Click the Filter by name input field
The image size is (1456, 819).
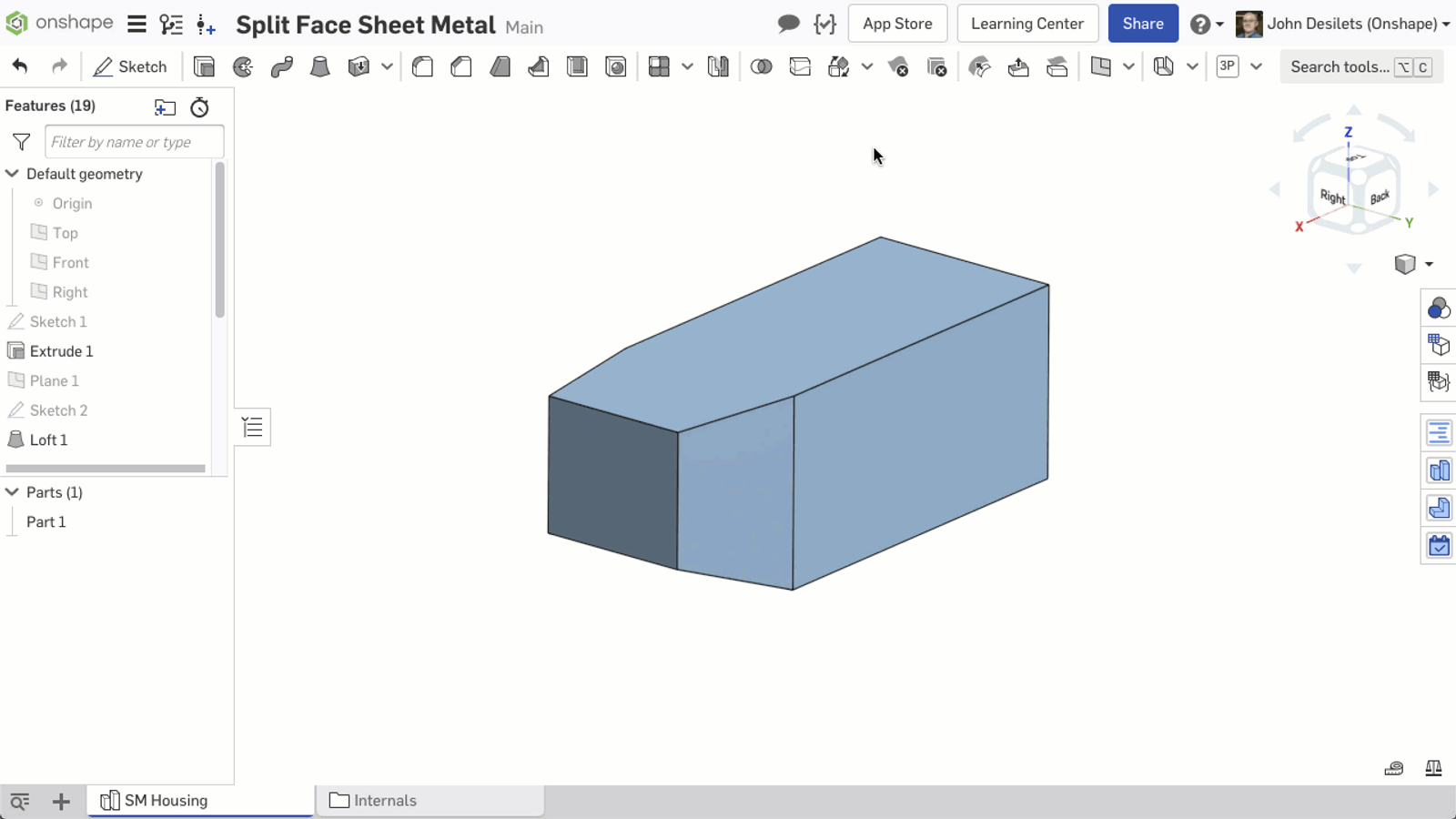(134, 142)
